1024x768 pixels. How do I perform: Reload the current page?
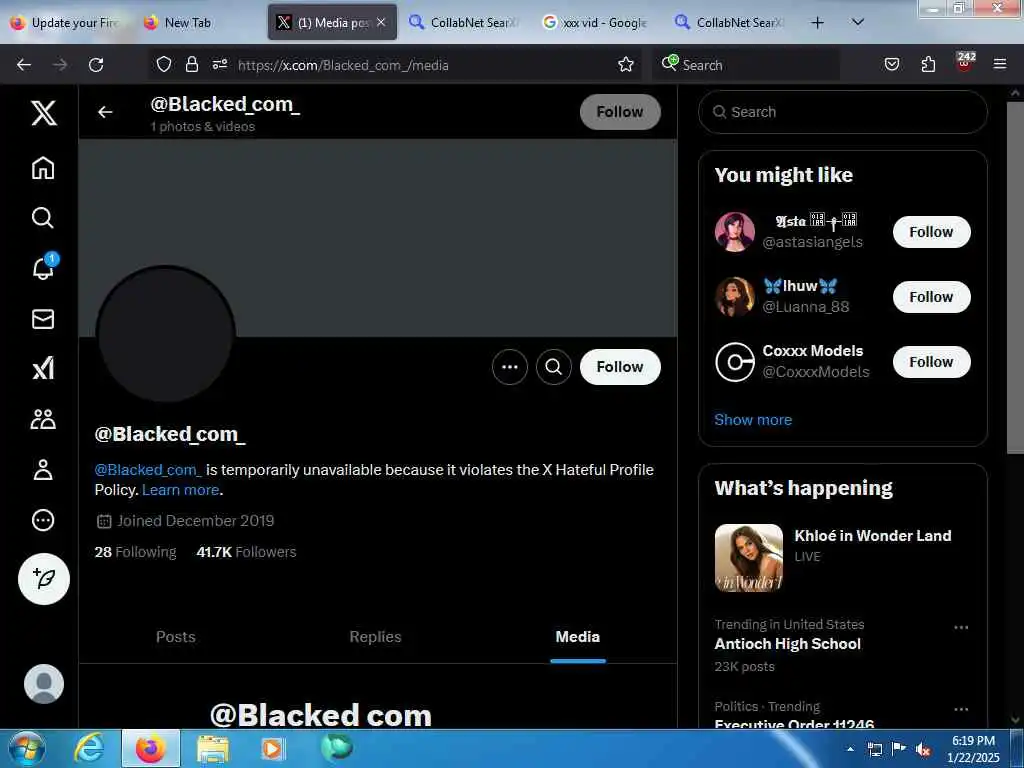click(96, 65)
